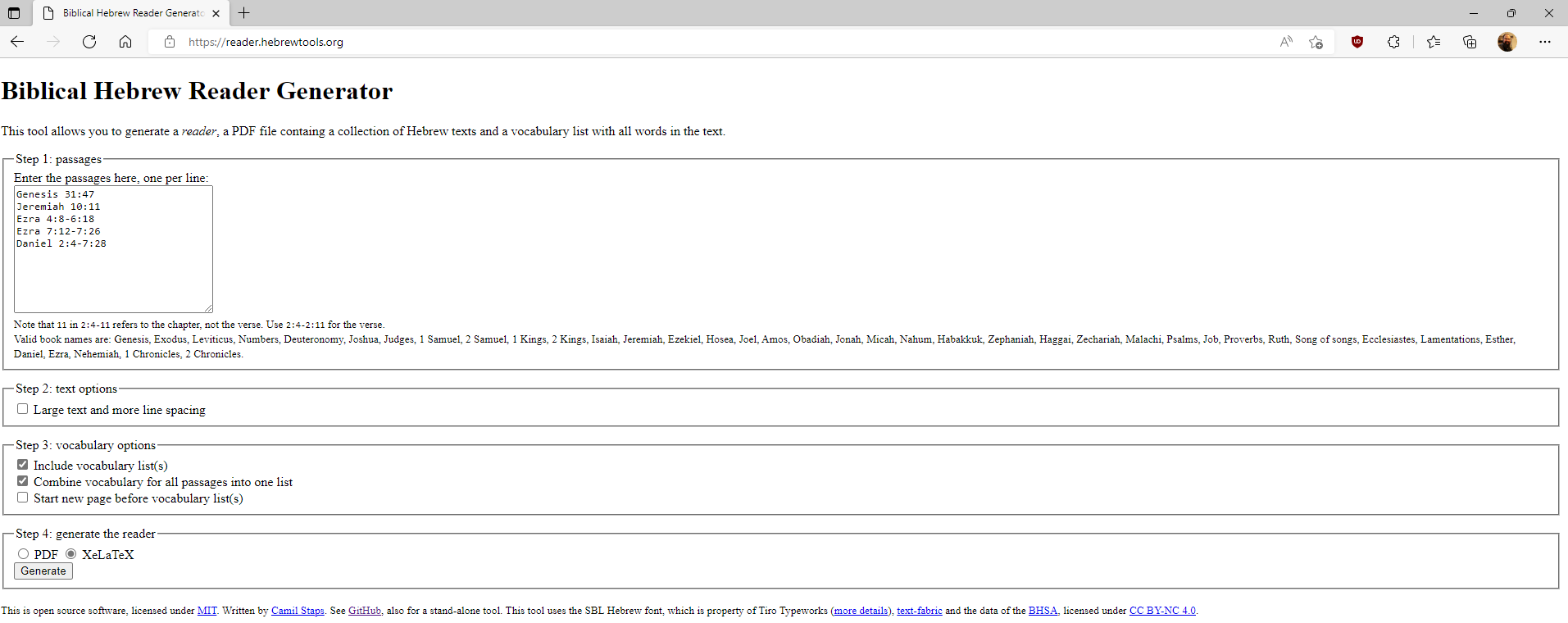Switch to the Biblical Hebrew Reader Generator tab
The image size is (1568, 623).
(131, 13)
